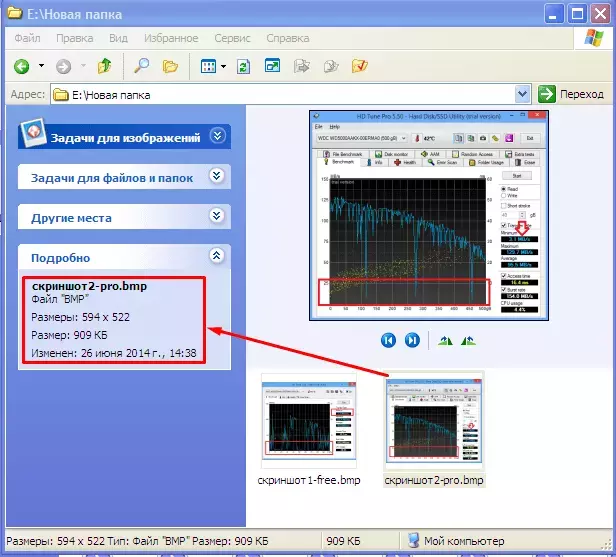Toggle the Folders pane icon
The width and height of the screenshot is (616, 557).
tap(170, 66)
